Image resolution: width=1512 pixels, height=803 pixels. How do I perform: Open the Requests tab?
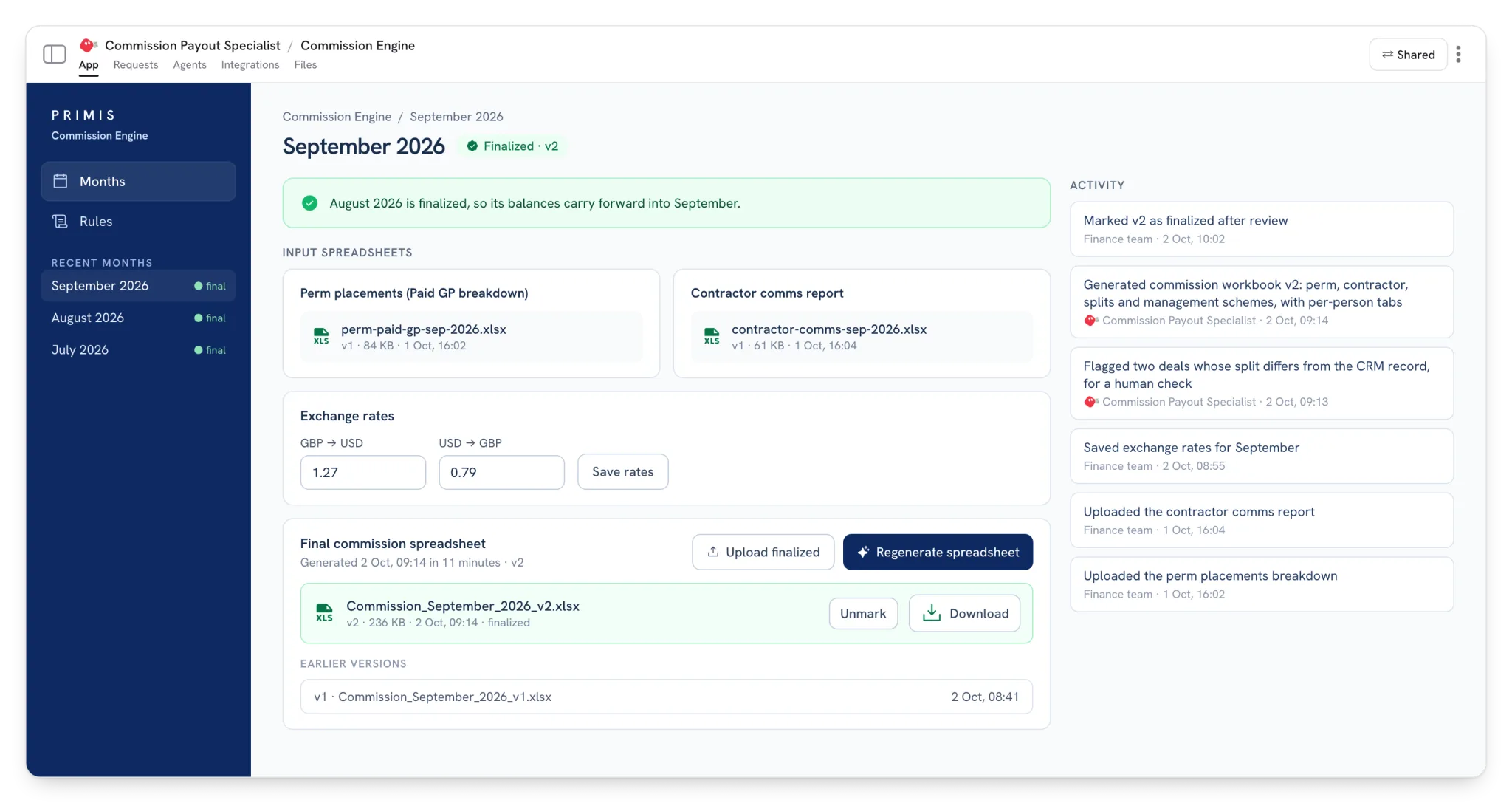(x=136, y=65)
